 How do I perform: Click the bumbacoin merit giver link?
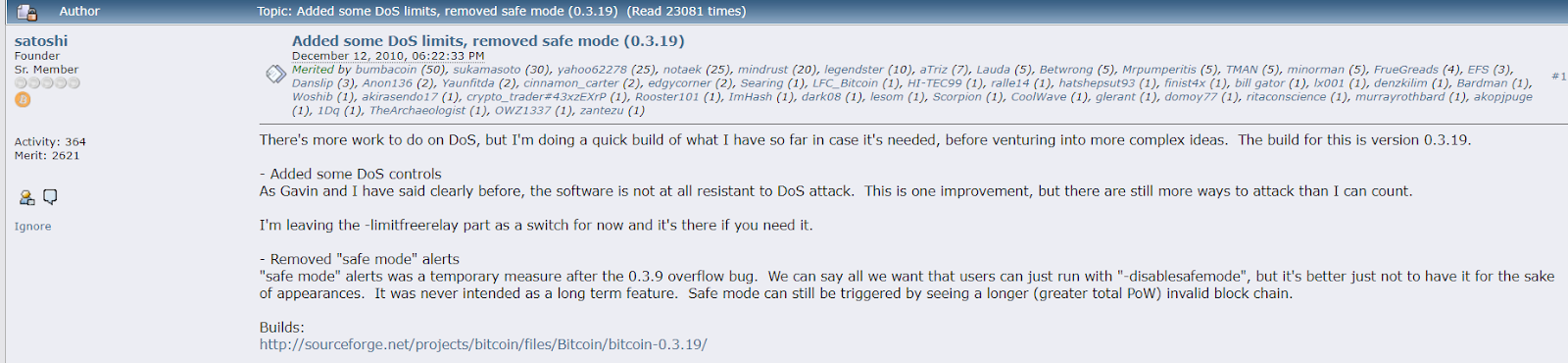pos(386,70)
